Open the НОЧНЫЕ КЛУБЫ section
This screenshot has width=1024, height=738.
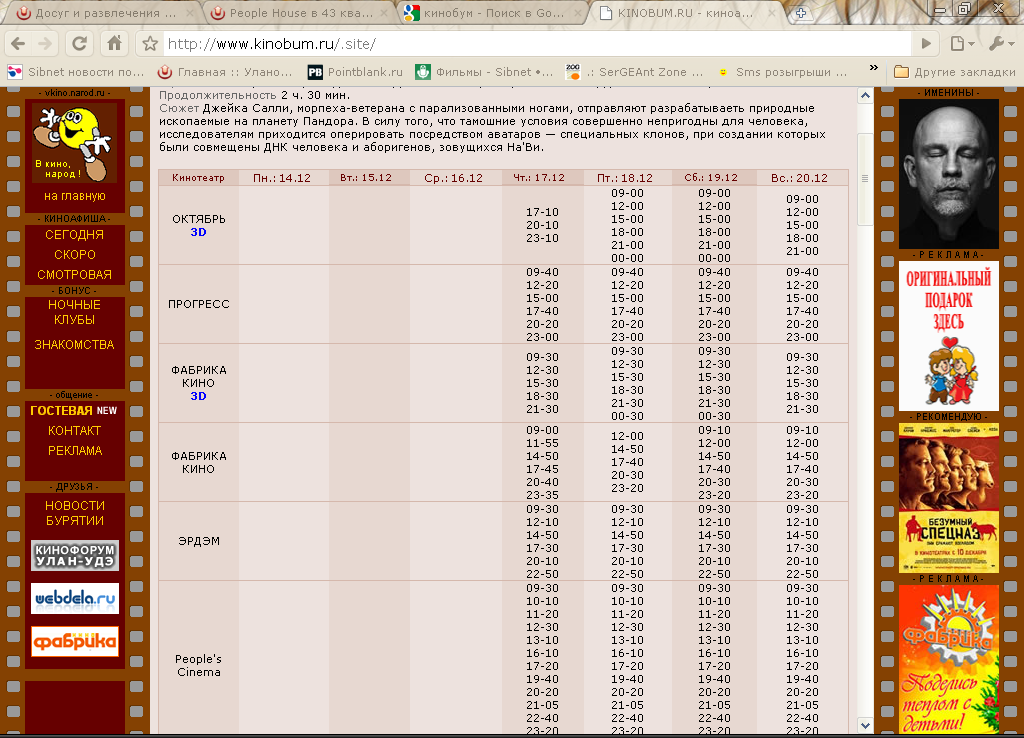point(75,312)
